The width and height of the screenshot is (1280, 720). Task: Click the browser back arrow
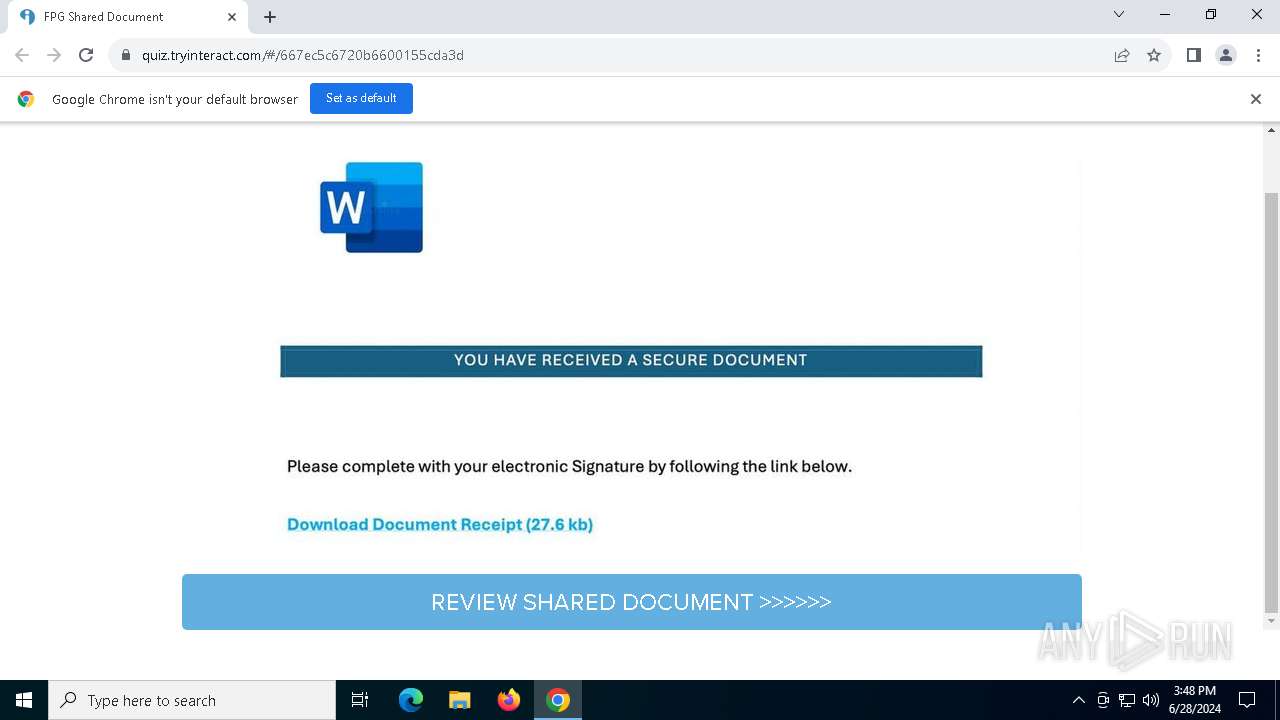pyautogui.click(x=22, y=55)
